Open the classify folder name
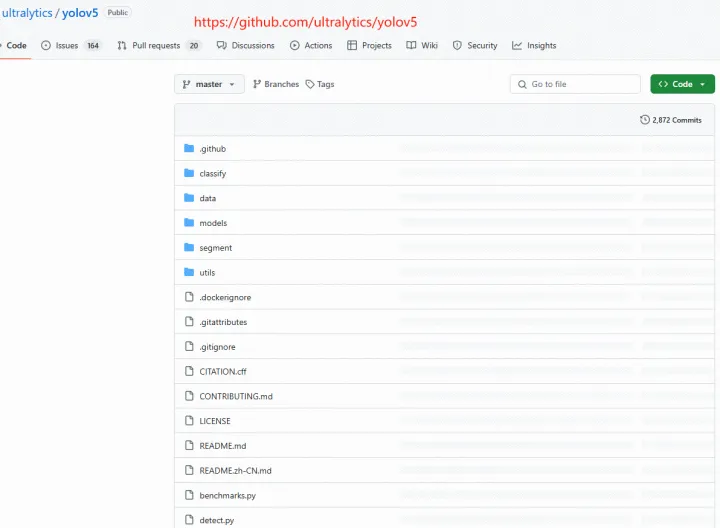The width and height of the screenshot is (721, 528). point(213,173)
